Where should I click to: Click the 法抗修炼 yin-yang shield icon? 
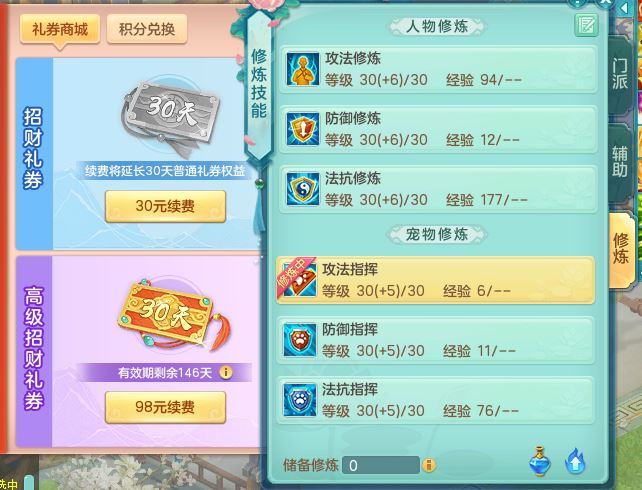point(303,189)
